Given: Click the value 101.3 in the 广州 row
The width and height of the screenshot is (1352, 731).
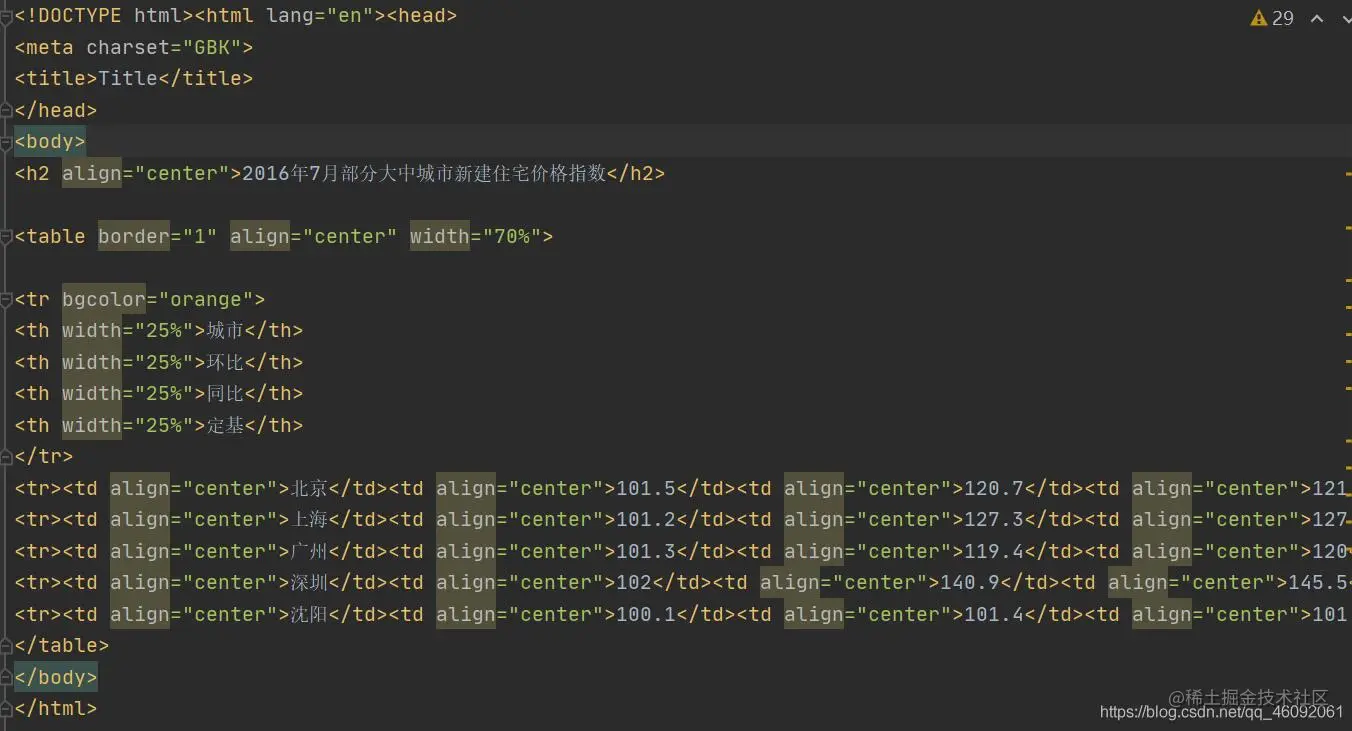Looking at the screenshot, I should [646, 551].
